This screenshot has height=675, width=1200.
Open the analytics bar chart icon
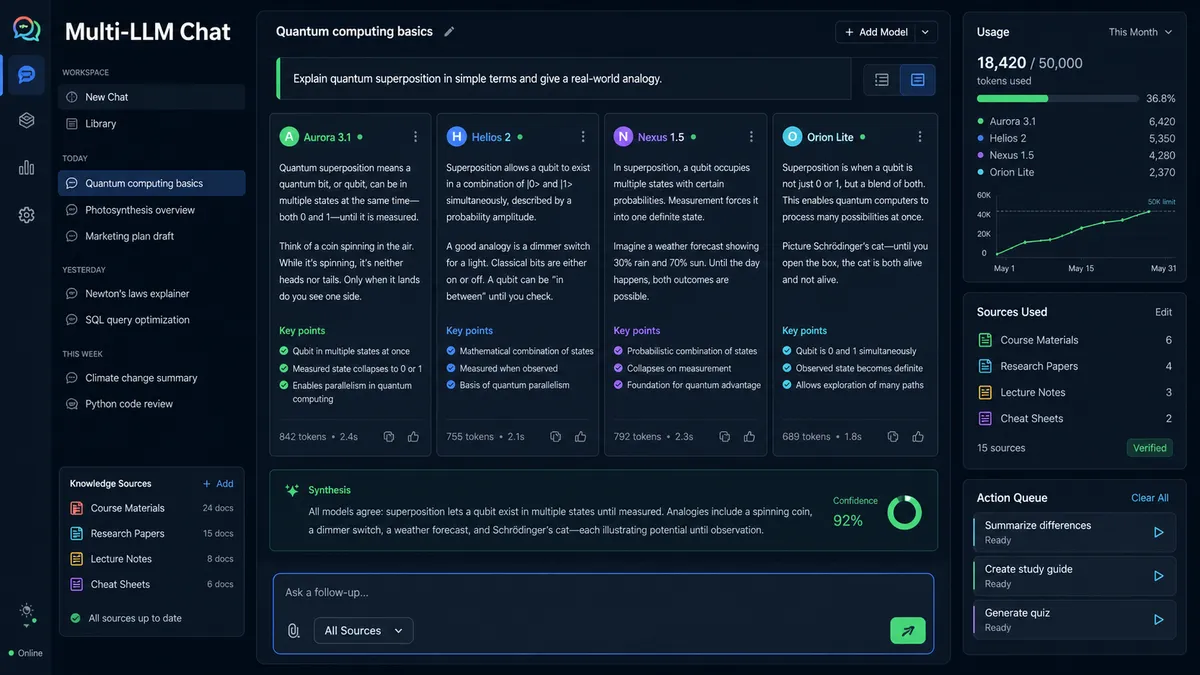pyautogui.click(x=26, y=167)
